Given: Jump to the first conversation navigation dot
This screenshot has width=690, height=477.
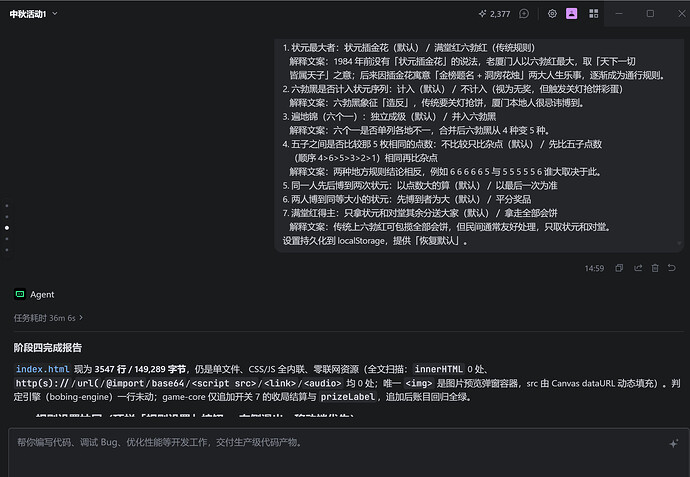Looking at the screenshot, I should pyautogui.click(x=7, y=205).
